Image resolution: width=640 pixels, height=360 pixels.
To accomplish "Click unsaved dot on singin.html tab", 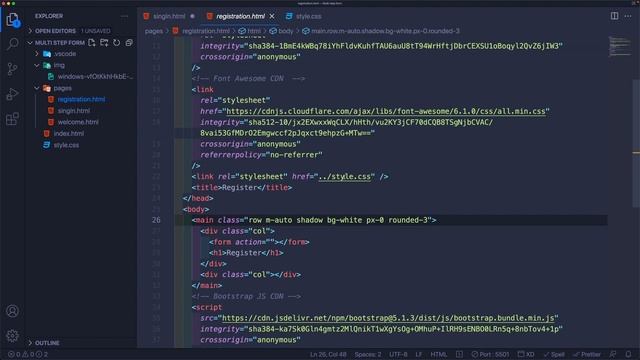I will point(192,16).
